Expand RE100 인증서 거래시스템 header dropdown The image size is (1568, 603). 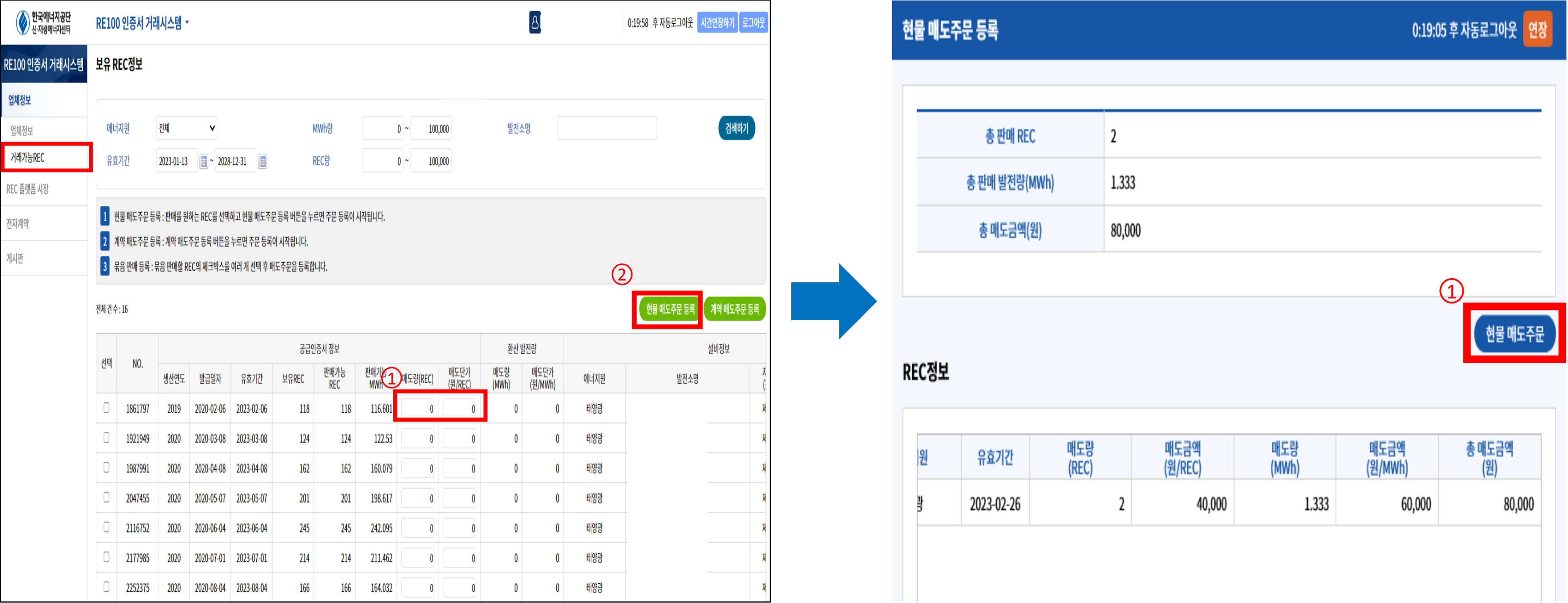142,23
